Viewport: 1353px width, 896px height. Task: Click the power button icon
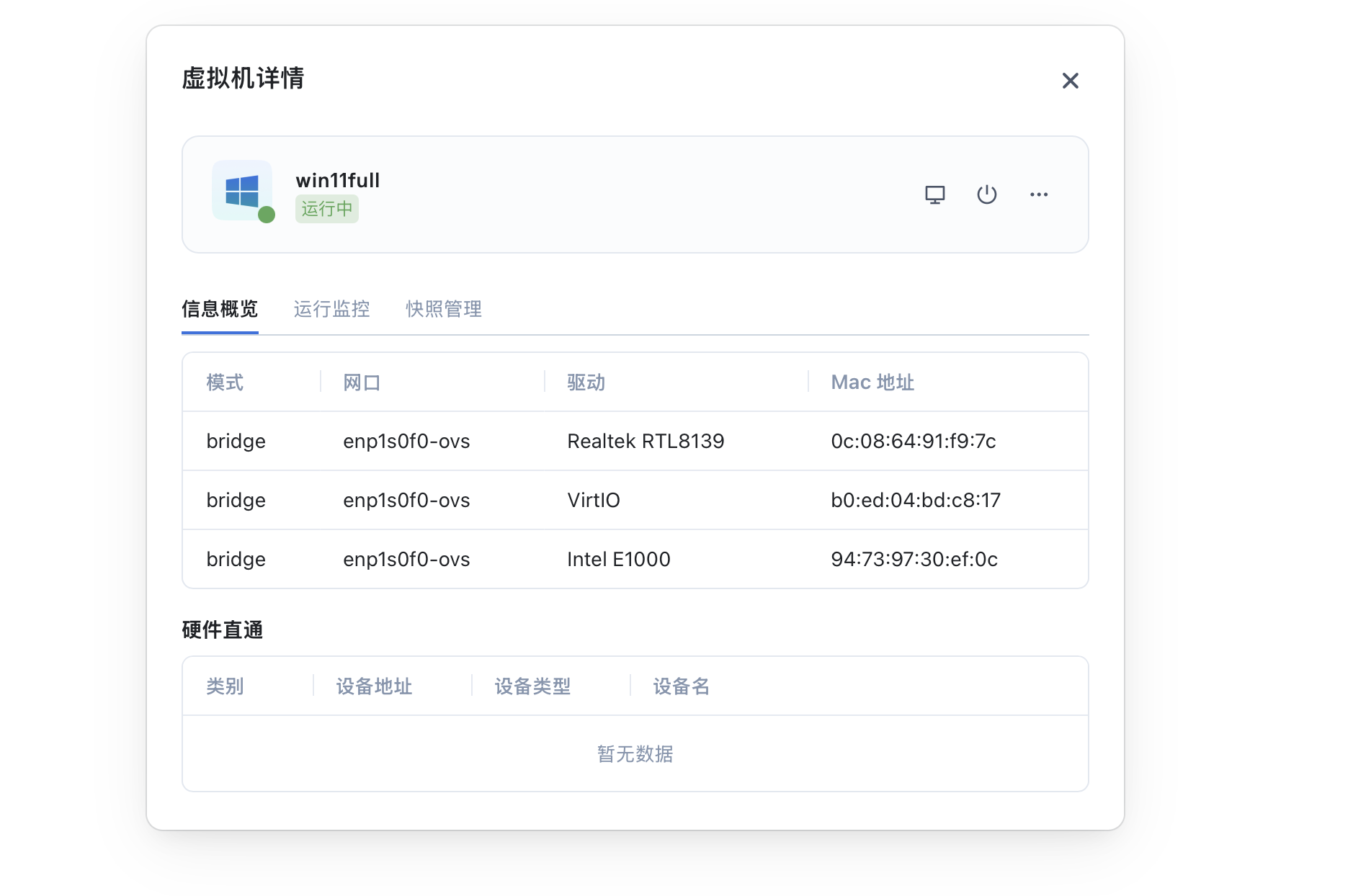point(986,194)
